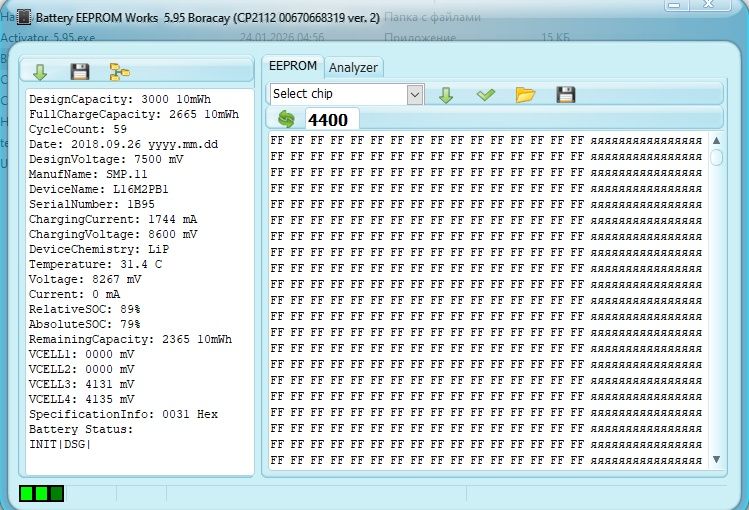Click the floppy save icon in left panel
This screenshot has width=749, height=510.
(x=80, y=72)
